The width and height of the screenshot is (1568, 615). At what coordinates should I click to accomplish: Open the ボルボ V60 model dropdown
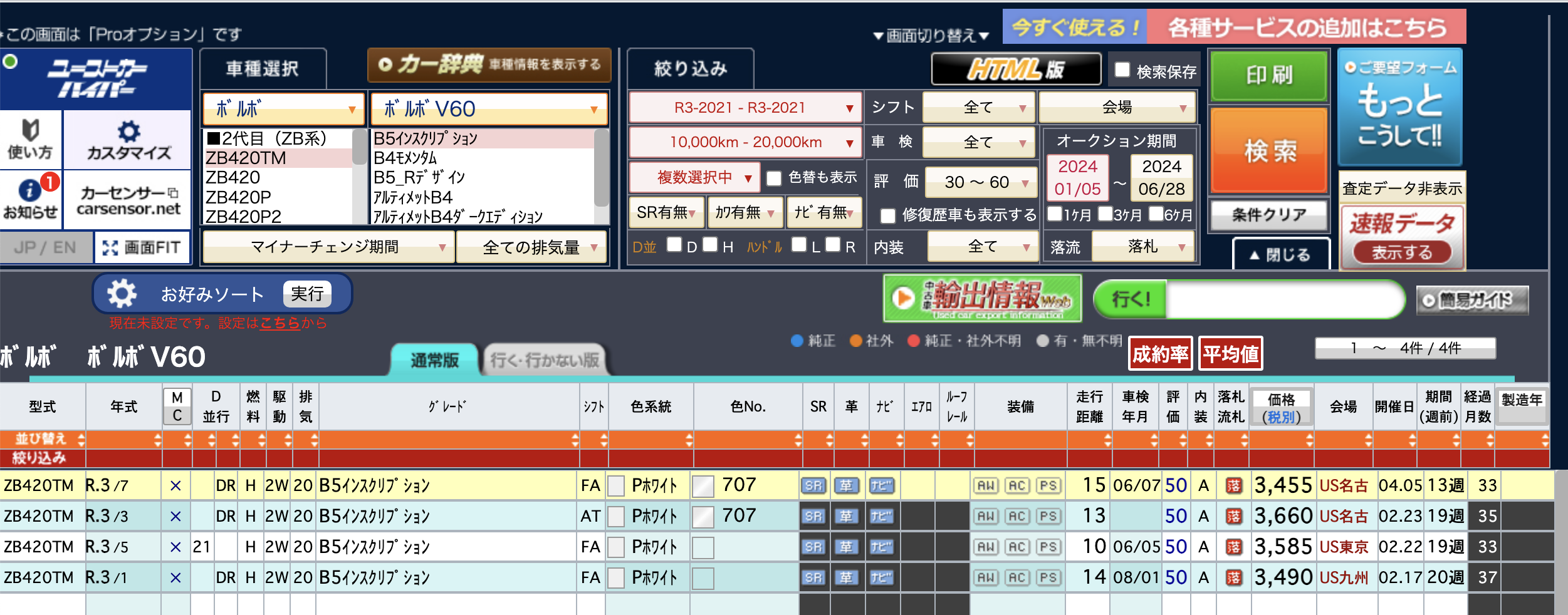tap(489, 109)
